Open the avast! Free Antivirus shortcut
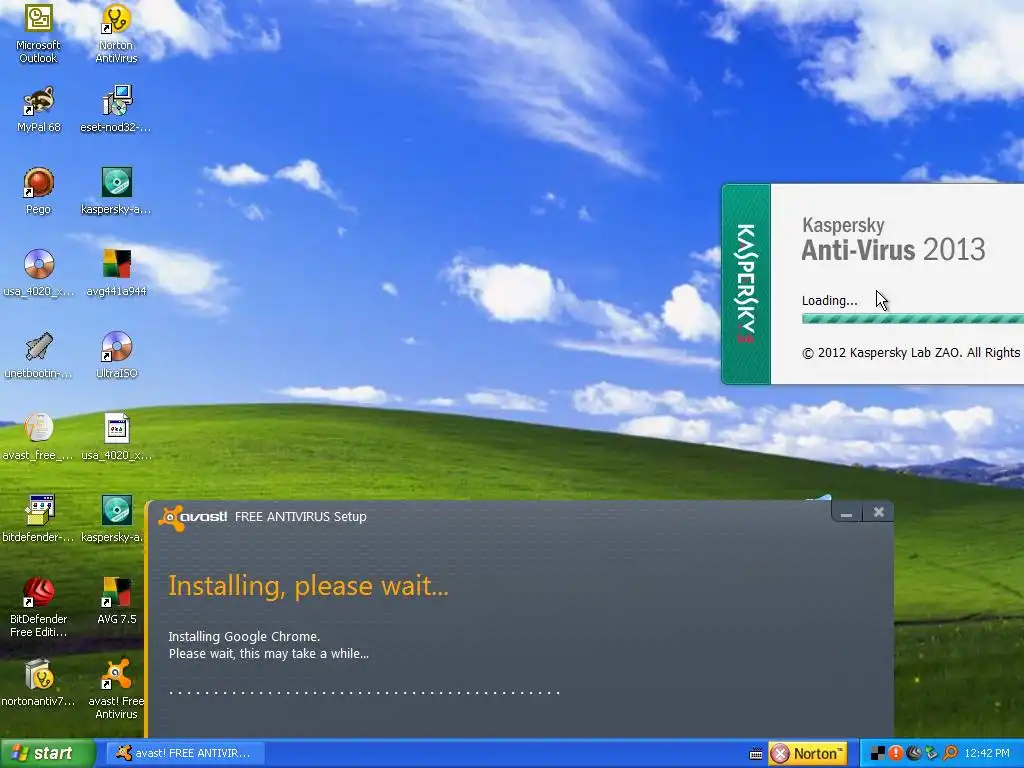Screen dimensions: 1024x768 click(x=116, y=689)
